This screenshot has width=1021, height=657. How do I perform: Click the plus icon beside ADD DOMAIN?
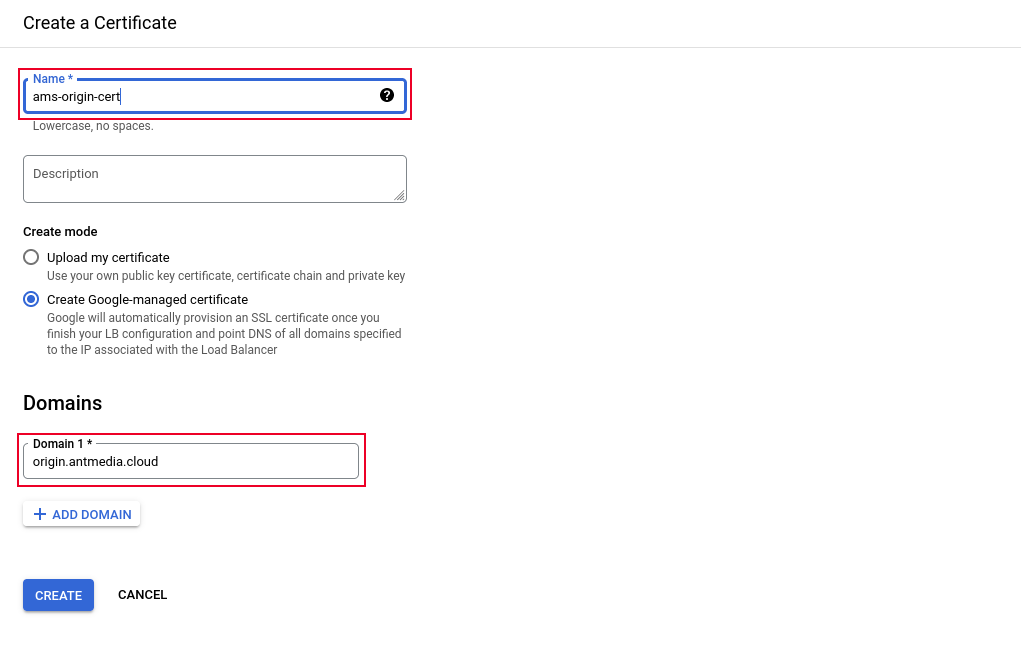pos(40,514)
